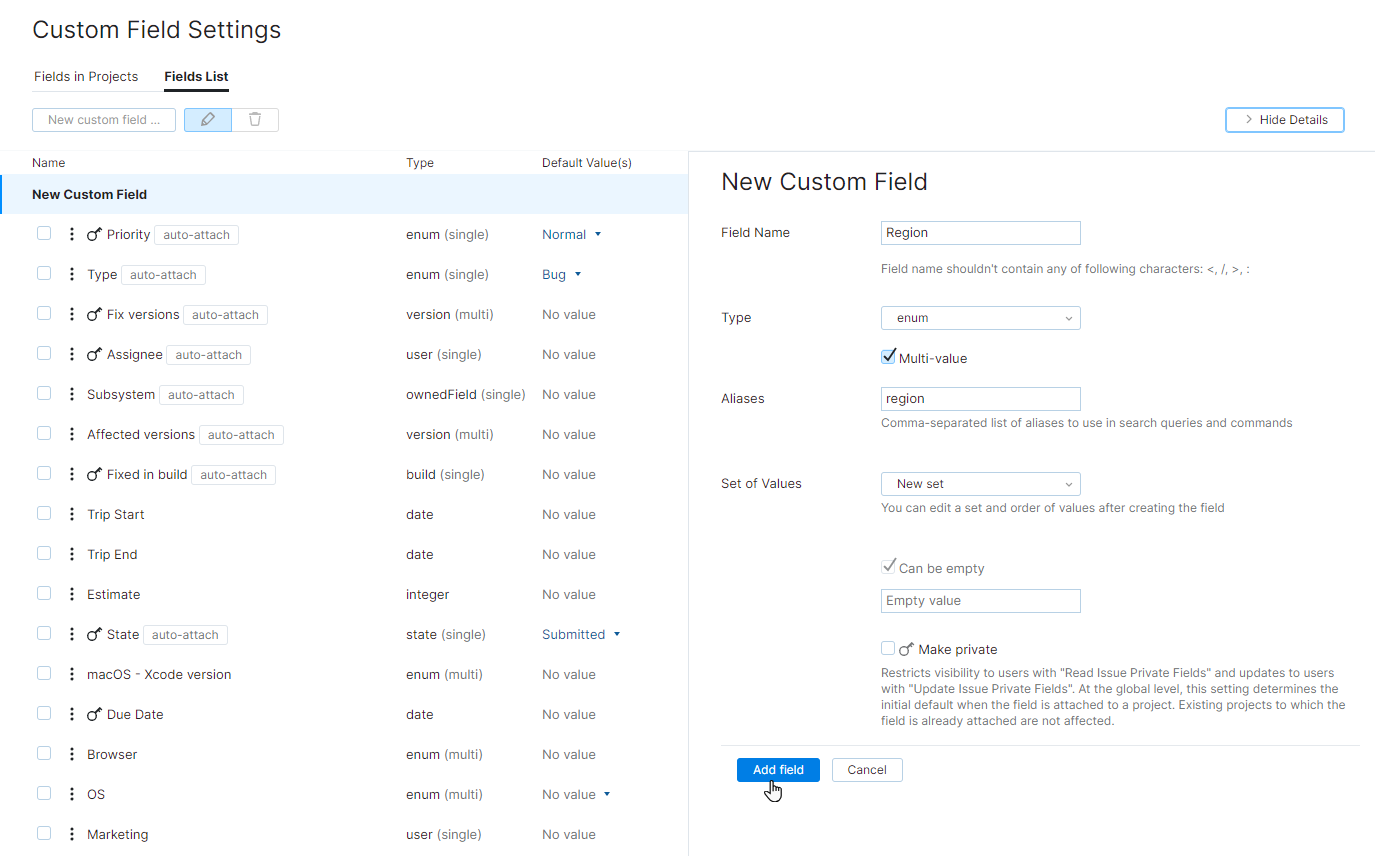Uncheck the Multi-value checkbox
Image resolution: width=1375 pixels, height=856 pixels.
(x=888, y=357)
